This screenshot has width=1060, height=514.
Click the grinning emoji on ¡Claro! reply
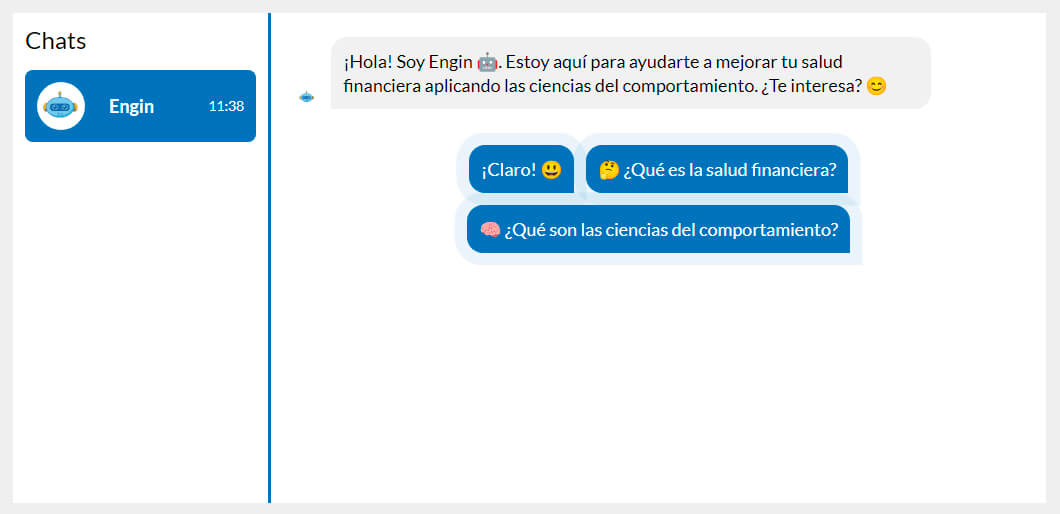(551, 170)
